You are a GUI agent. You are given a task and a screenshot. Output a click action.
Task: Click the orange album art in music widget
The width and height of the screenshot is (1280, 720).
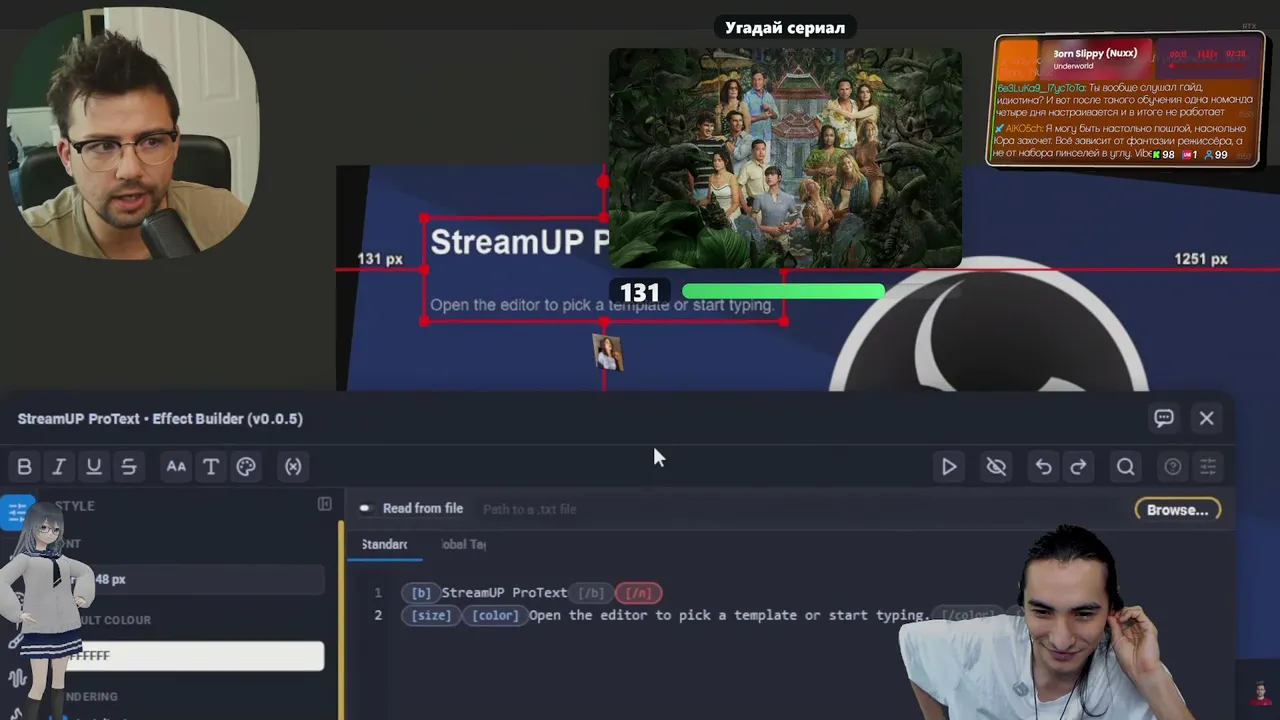click(x=1019, y=59)
